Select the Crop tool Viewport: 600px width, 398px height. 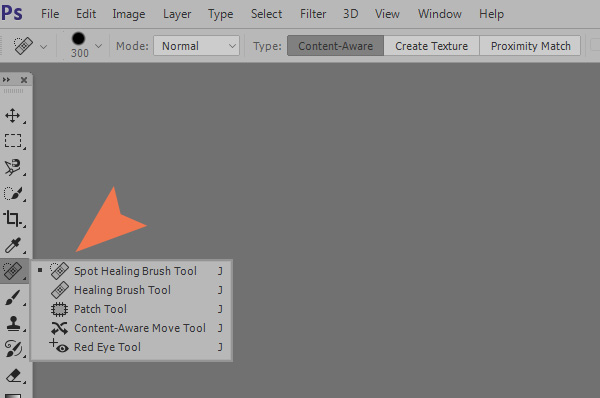pos(13,219)
